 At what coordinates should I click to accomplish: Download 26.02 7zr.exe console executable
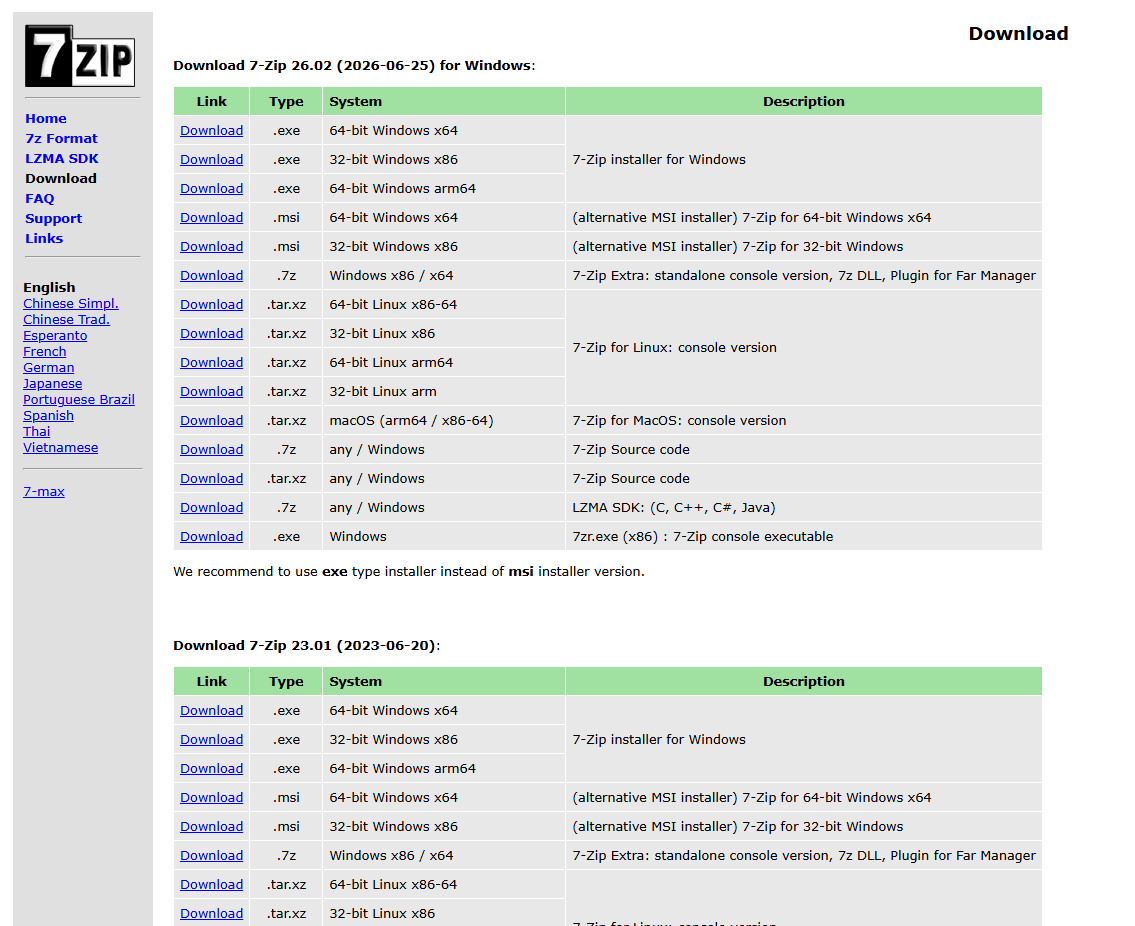[211, 536]
